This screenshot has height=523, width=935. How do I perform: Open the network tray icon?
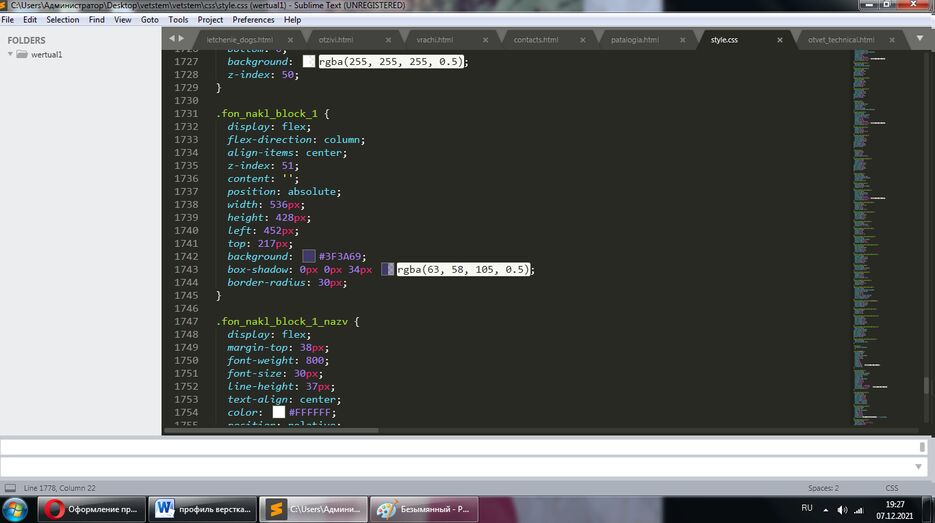[859, 510]
